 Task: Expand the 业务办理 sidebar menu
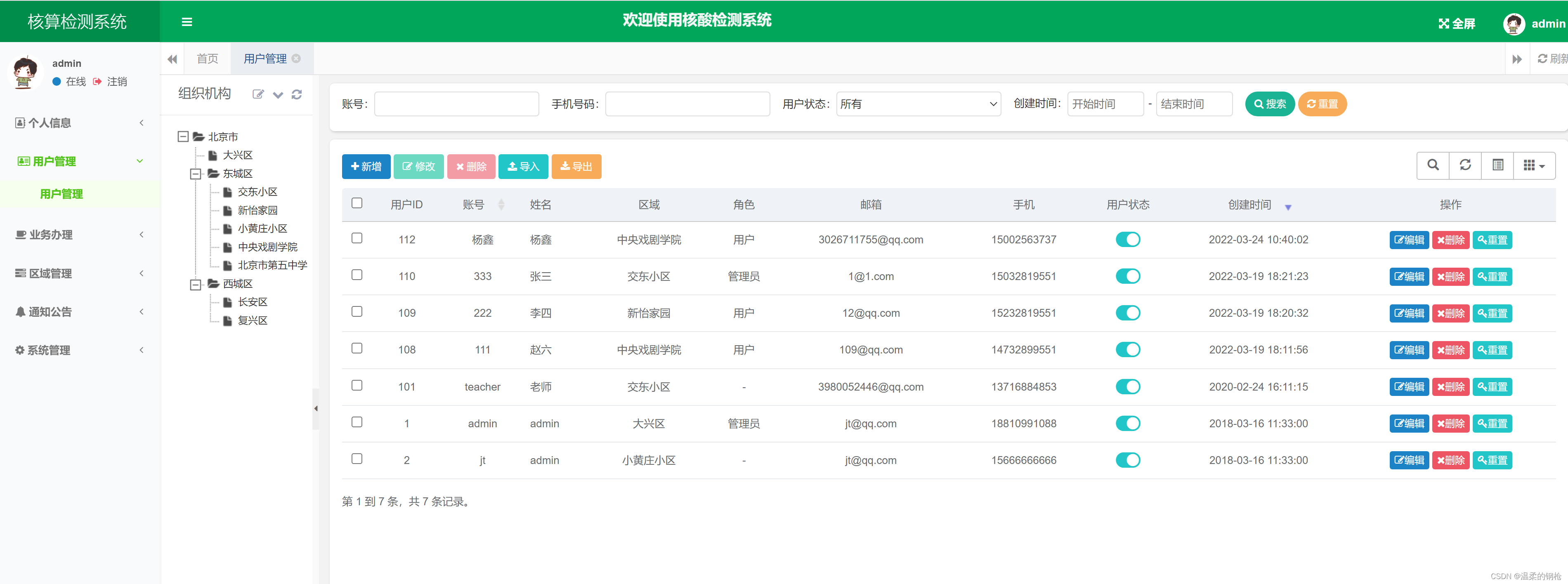point(80,235)
